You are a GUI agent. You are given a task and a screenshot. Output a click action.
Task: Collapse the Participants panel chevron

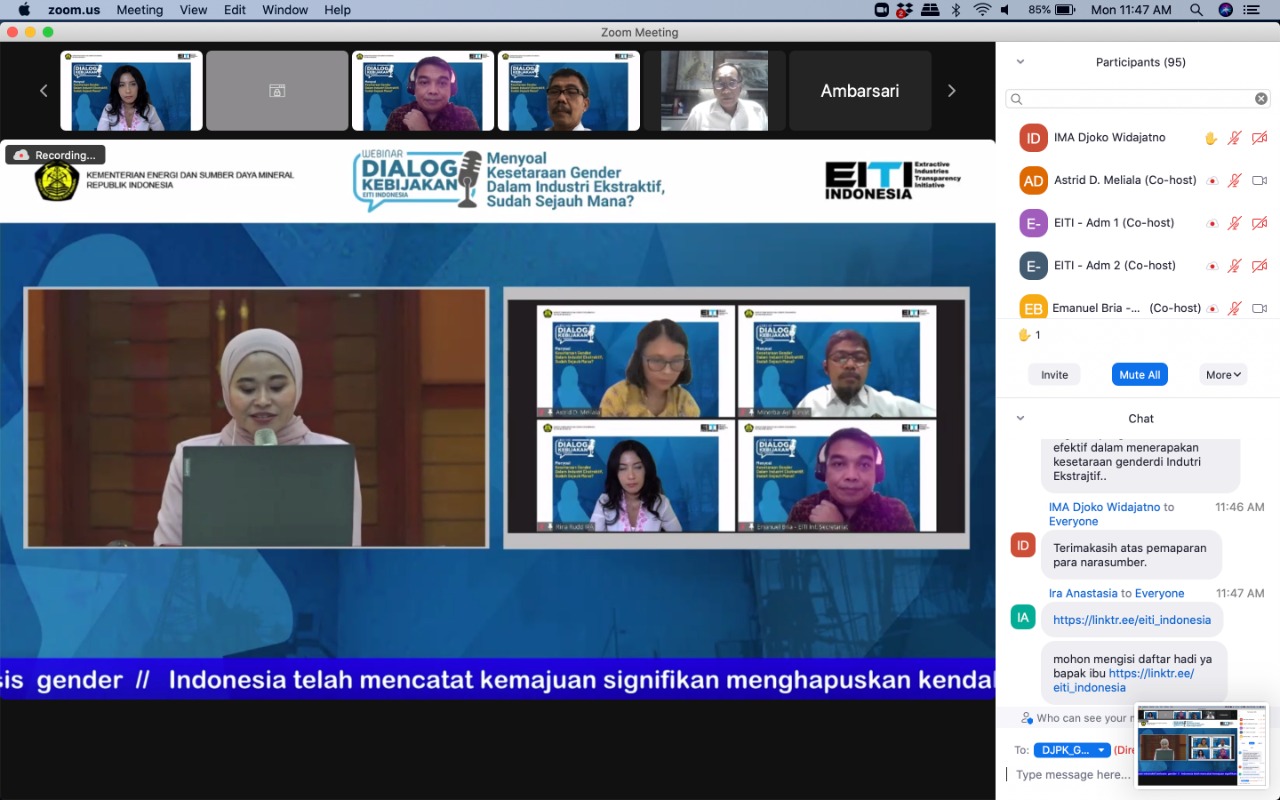(1020, 62)
